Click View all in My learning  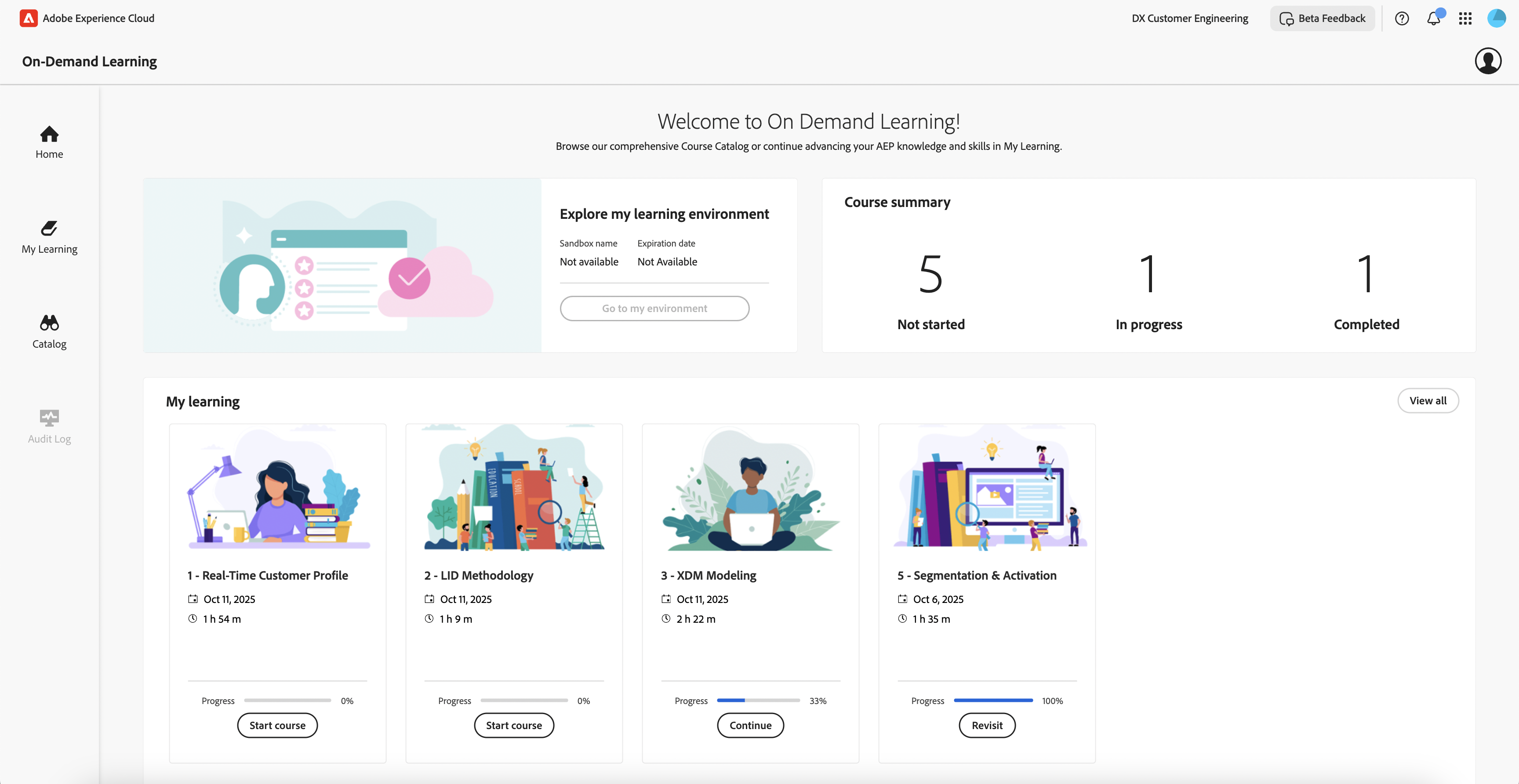(1428, 401)
